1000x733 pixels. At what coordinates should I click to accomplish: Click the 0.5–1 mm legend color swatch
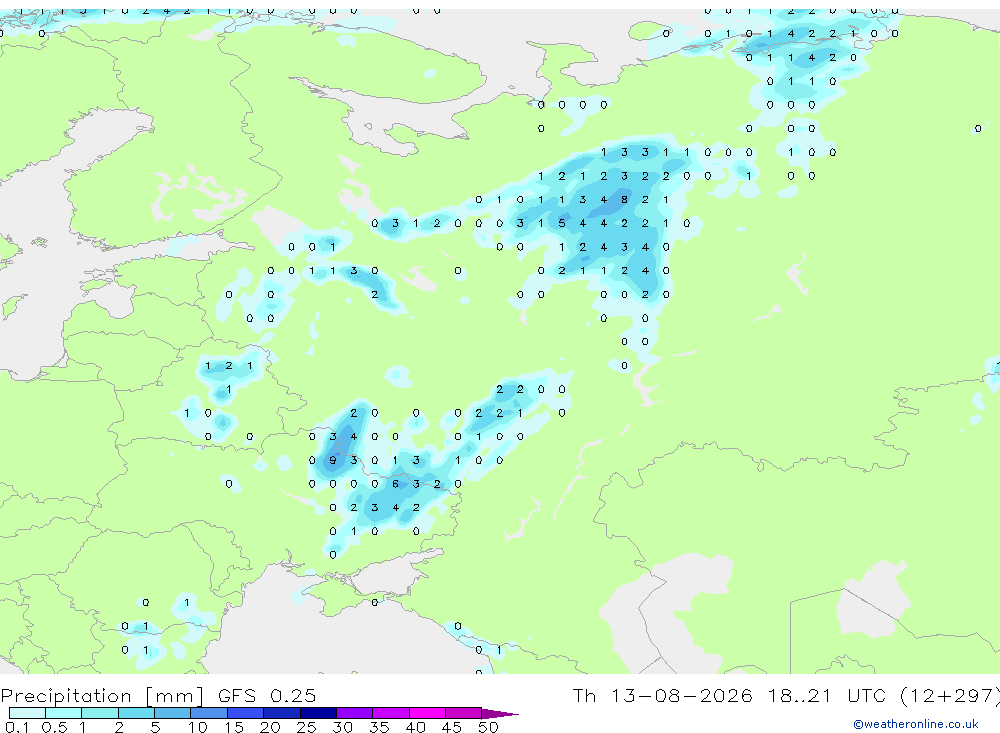tap(64, 713)
